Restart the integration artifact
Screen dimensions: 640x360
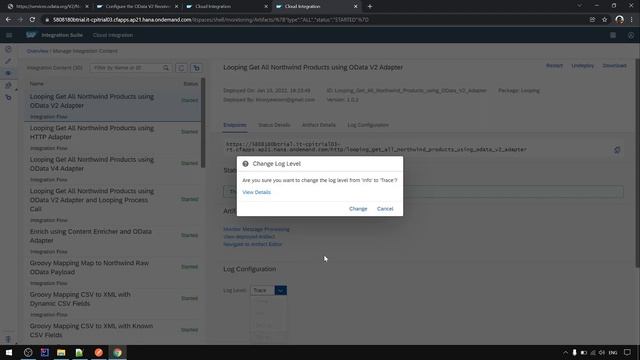click(x=554, y=66)
